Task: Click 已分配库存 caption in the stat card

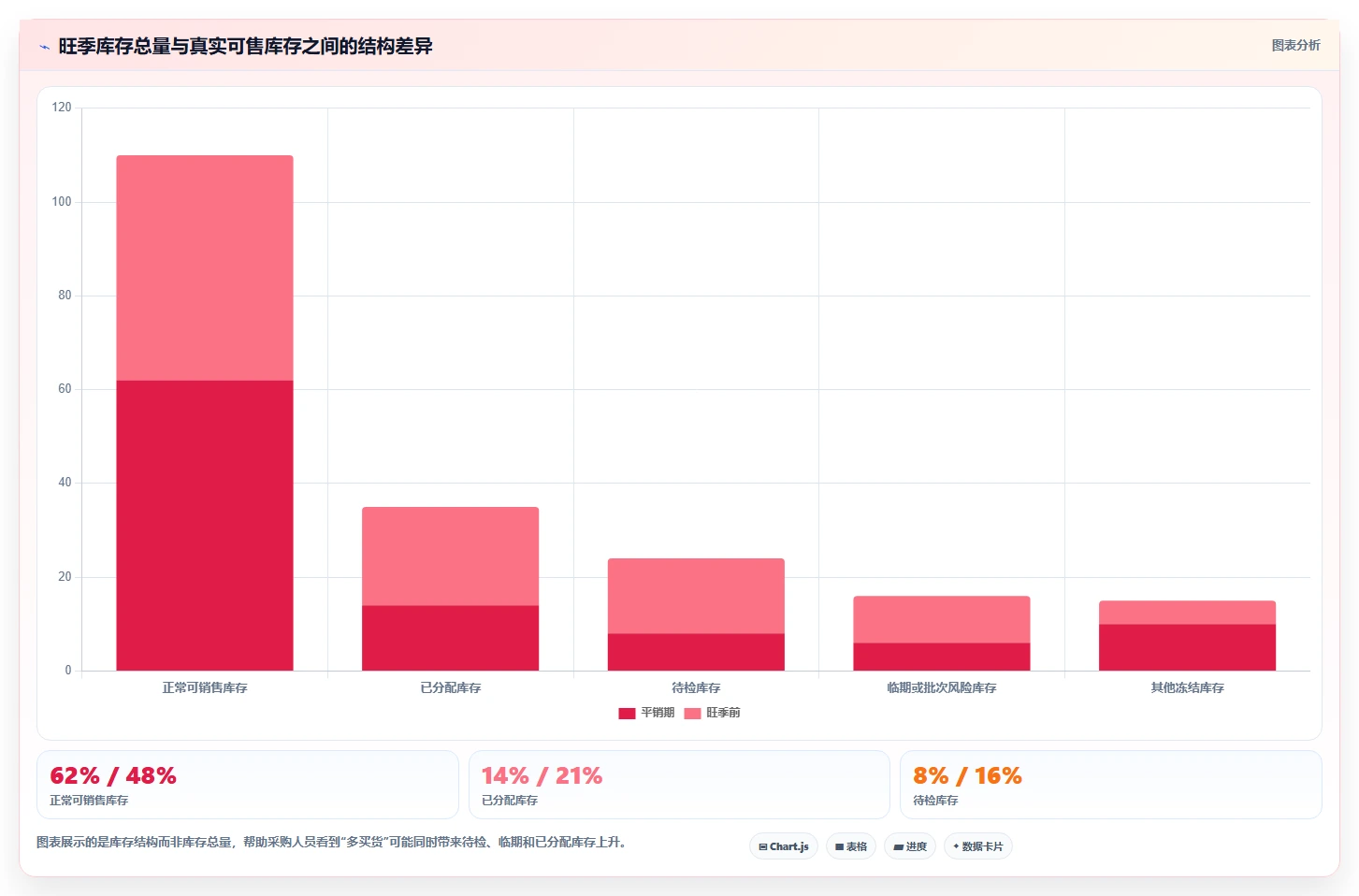Action: click(510, 801)
